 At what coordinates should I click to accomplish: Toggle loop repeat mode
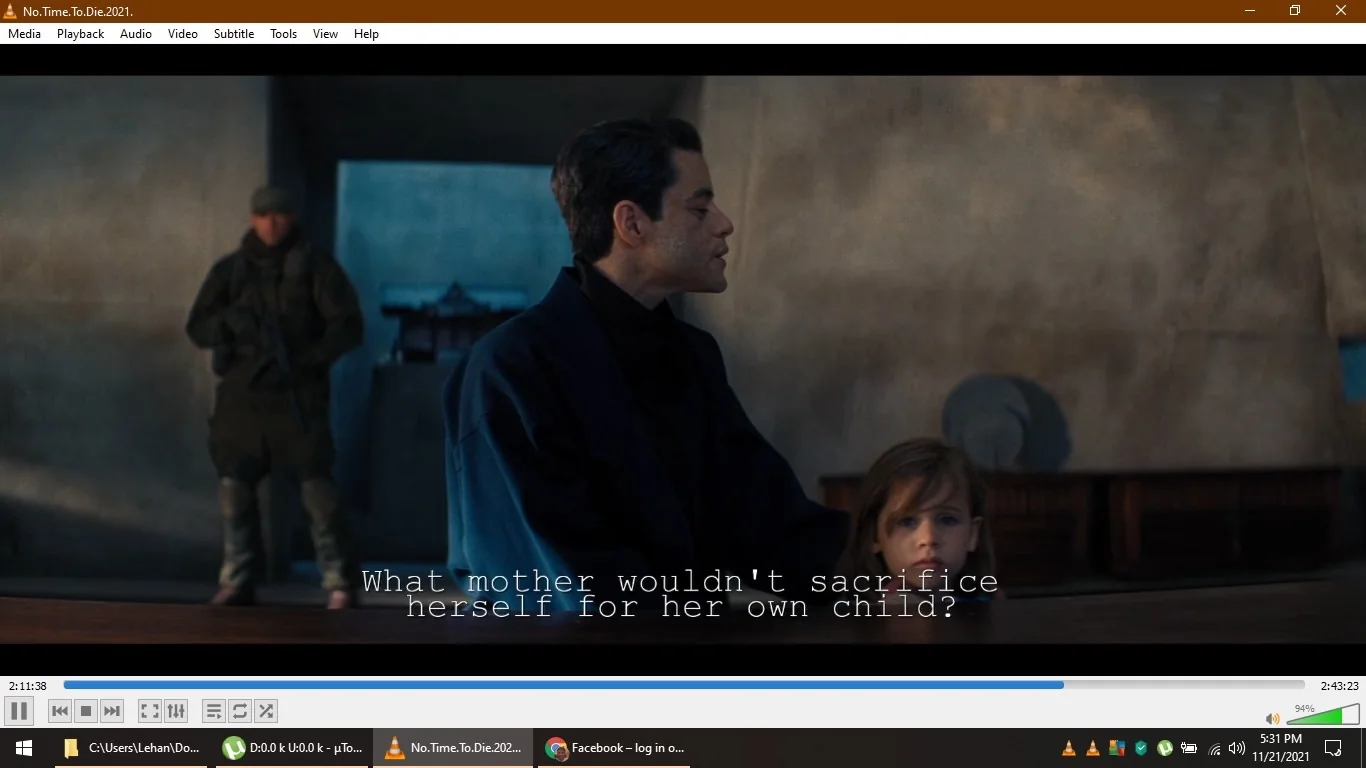240,711
